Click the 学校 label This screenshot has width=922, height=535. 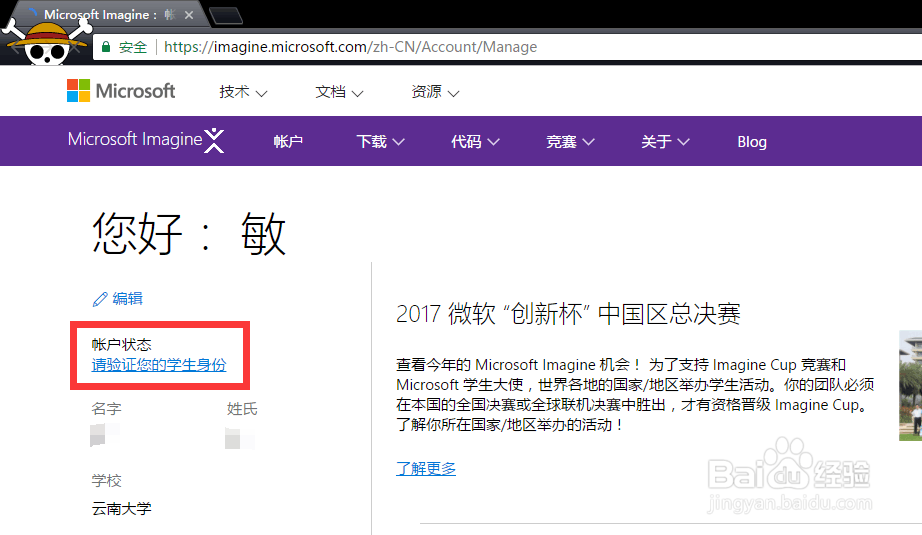(x=106, y=480)
